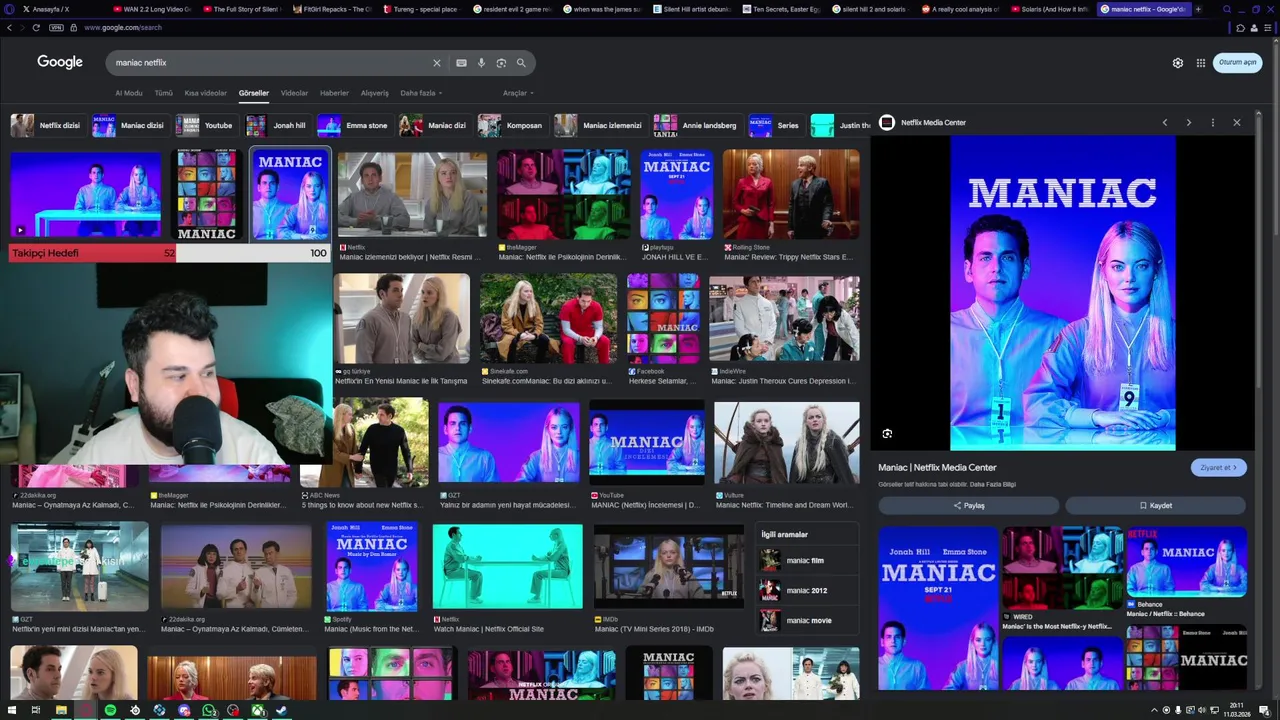1280x720 pixels.
Task: Open Steam from the taskbar
Action: [282, 710]
